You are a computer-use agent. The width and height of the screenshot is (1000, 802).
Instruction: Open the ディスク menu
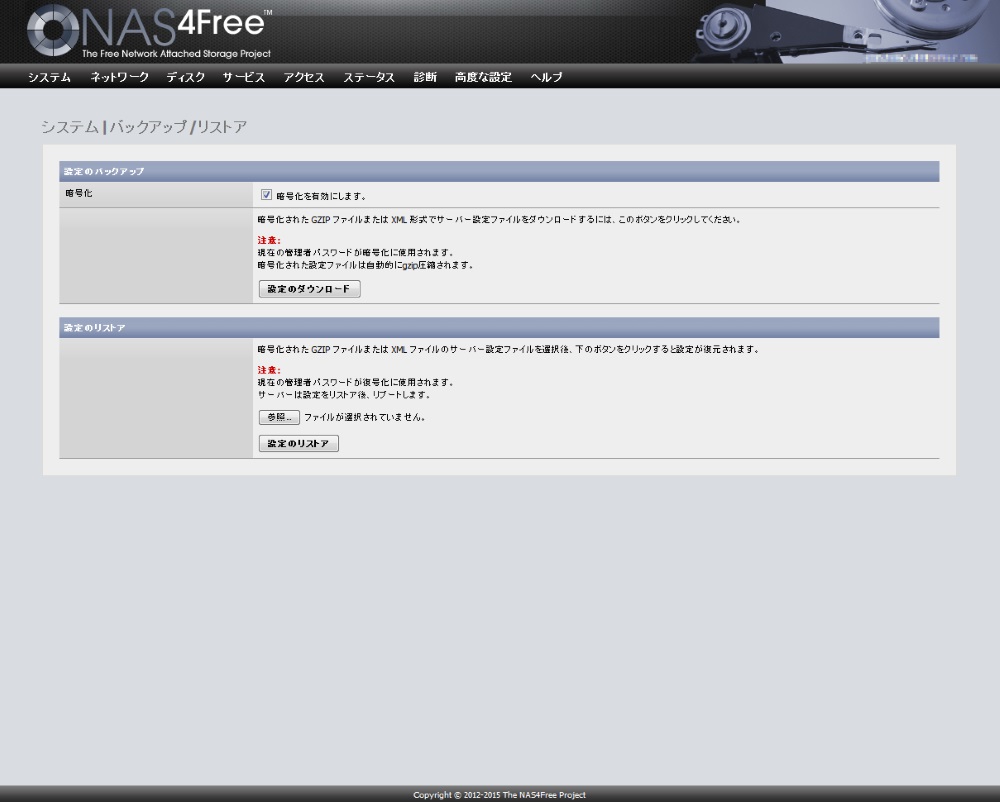pyautogui.click(x=186, y=77)
